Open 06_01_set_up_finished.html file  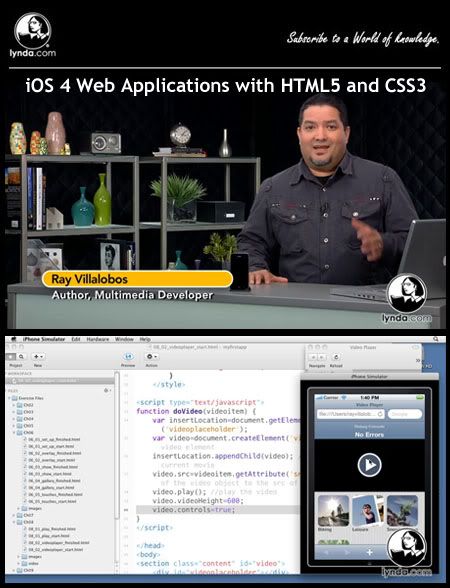tap(54, 439)
